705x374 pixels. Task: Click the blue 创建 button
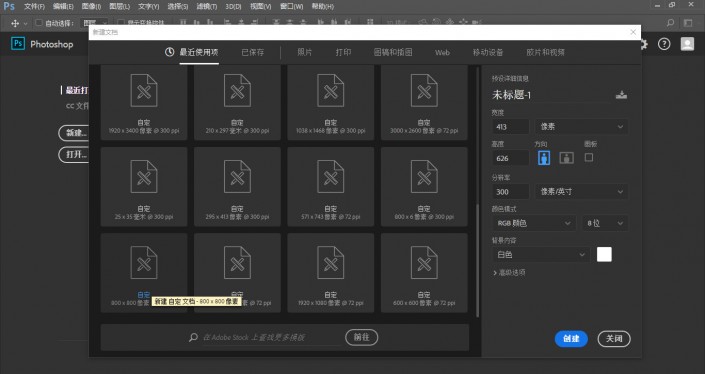571,338
